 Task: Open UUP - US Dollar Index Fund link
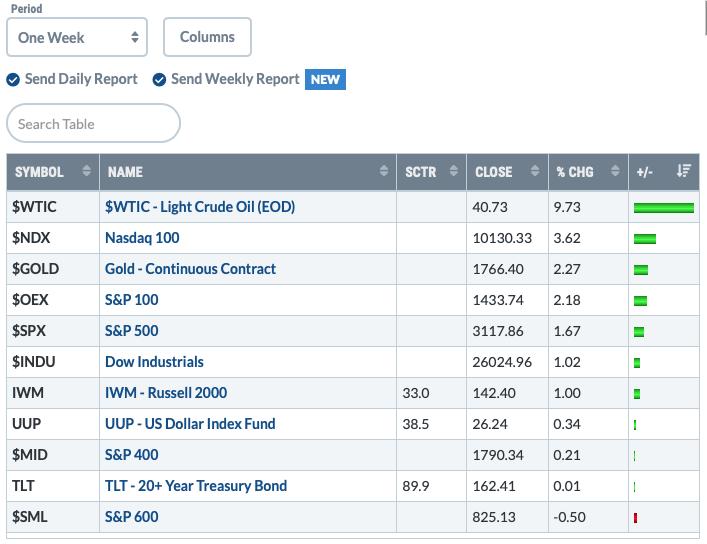190,424
